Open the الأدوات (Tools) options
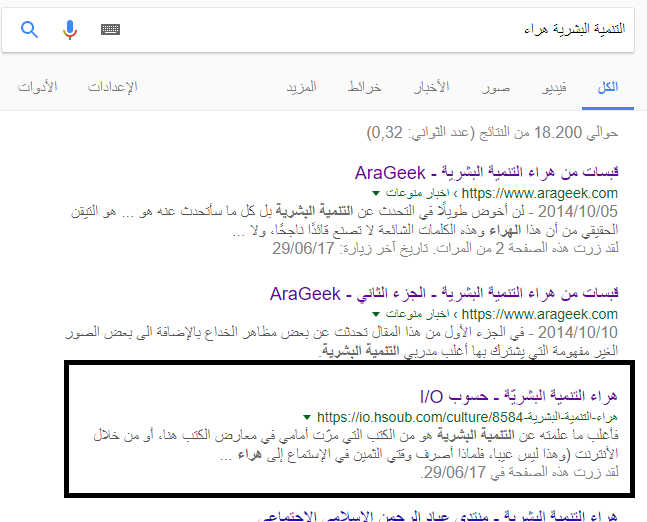 click(x=37, y=88)
